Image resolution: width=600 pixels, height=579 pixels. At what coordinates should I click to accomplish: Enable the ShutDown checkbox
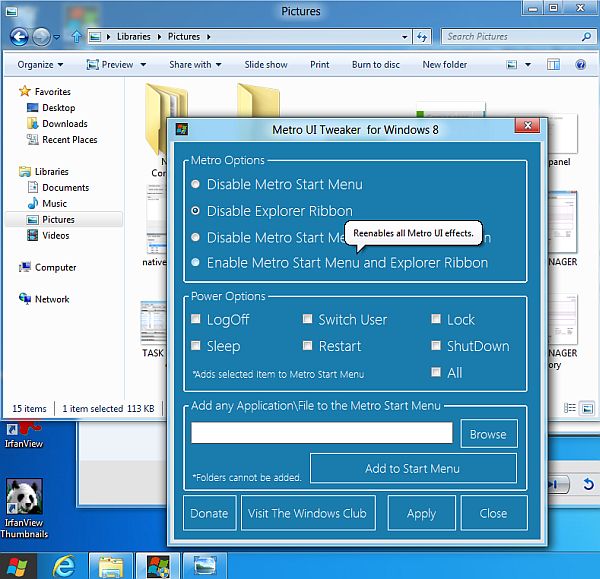[x=436, y=346]
